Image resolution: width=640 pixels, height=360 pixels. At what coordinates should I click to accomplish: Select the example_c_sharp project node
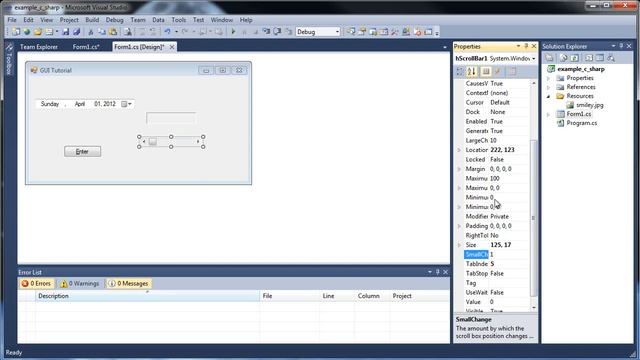coord(581,69)
